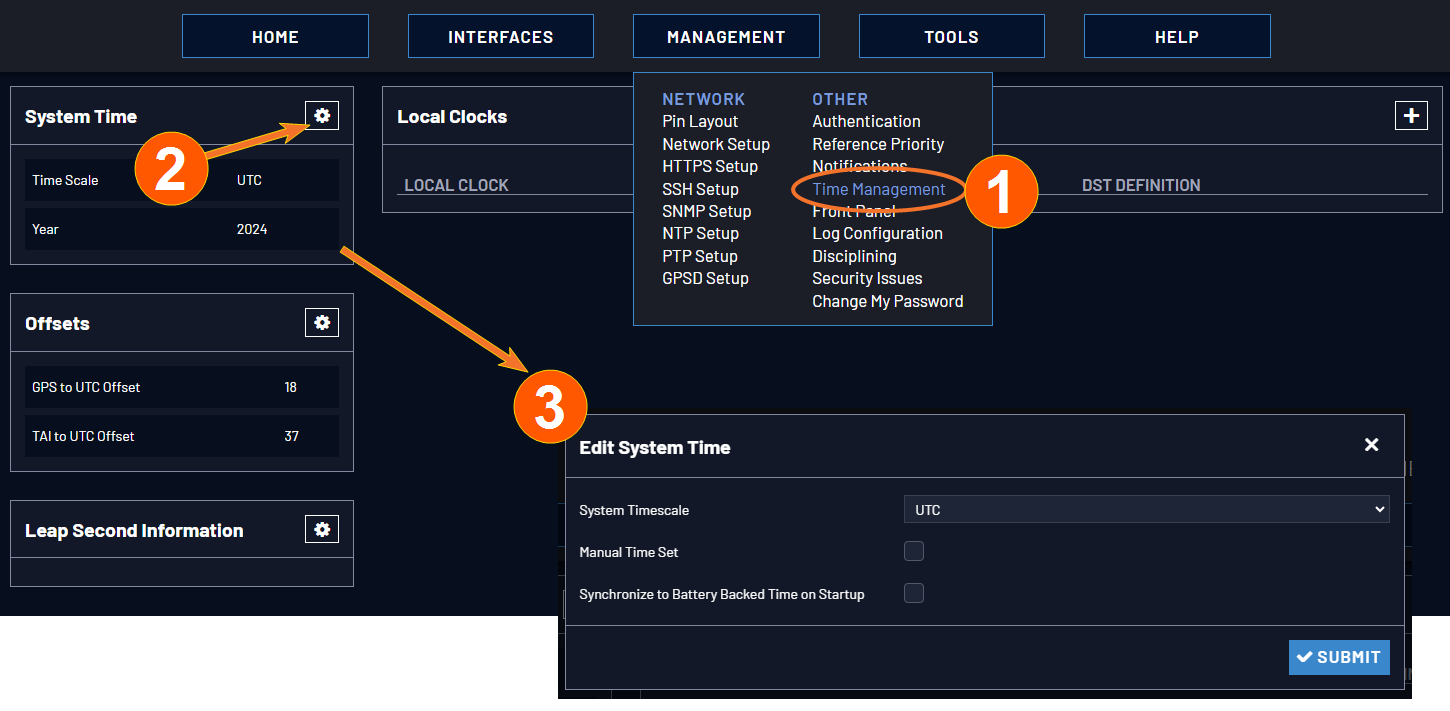Image resolution: width=1450 pixels, height=711 pixels.
Task: Click the LOCAL CLOCK column header
Action: [x=456, y=185]
